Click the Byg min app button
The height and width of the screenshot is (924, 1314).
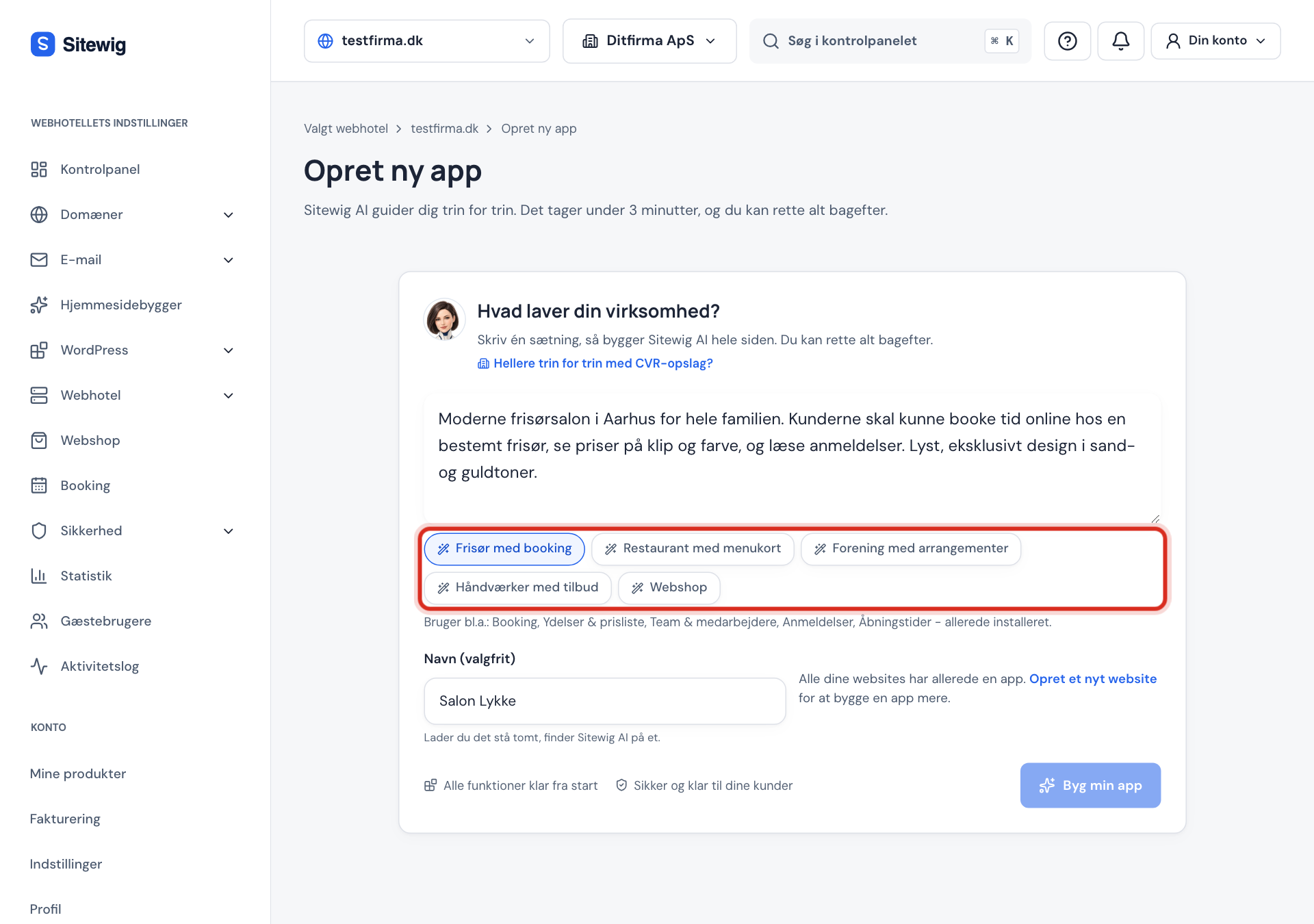click(x=1090, y=785)
